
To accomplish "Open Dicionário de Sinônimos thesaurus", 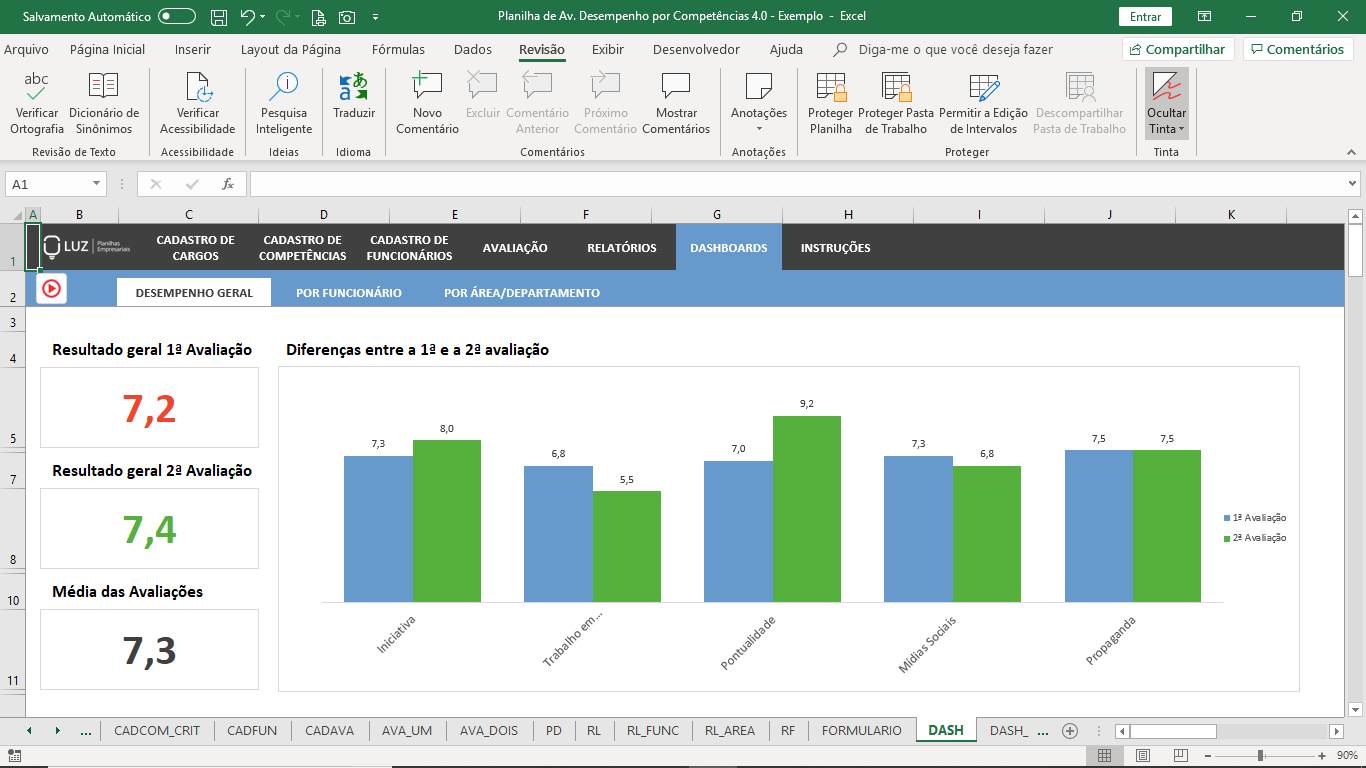I will [104, 103].
